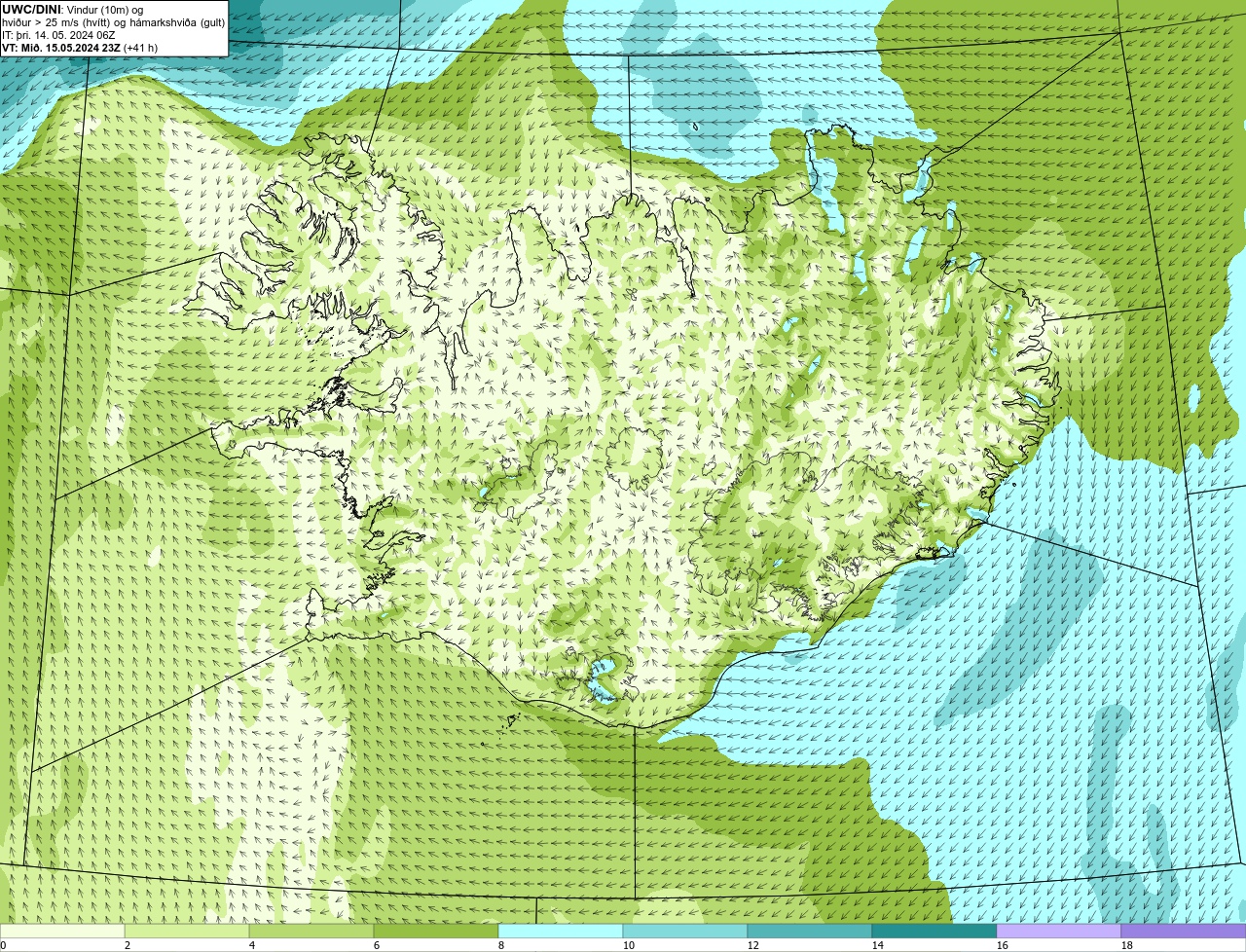Click the 'UWC/DINI: Vindur (10m) og' title line
The image size is (1246, 952).
click(x=73, y=10)
